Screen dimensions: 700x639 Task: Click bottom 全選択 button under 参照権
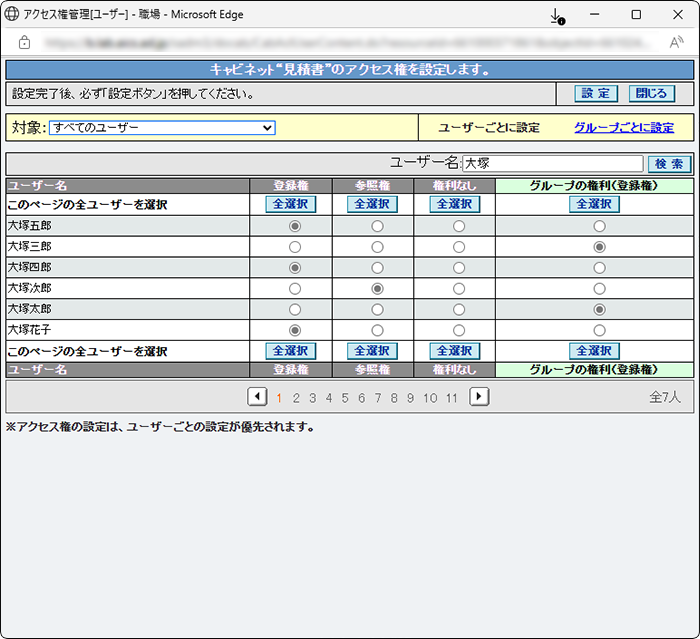(x=372, y=351)
